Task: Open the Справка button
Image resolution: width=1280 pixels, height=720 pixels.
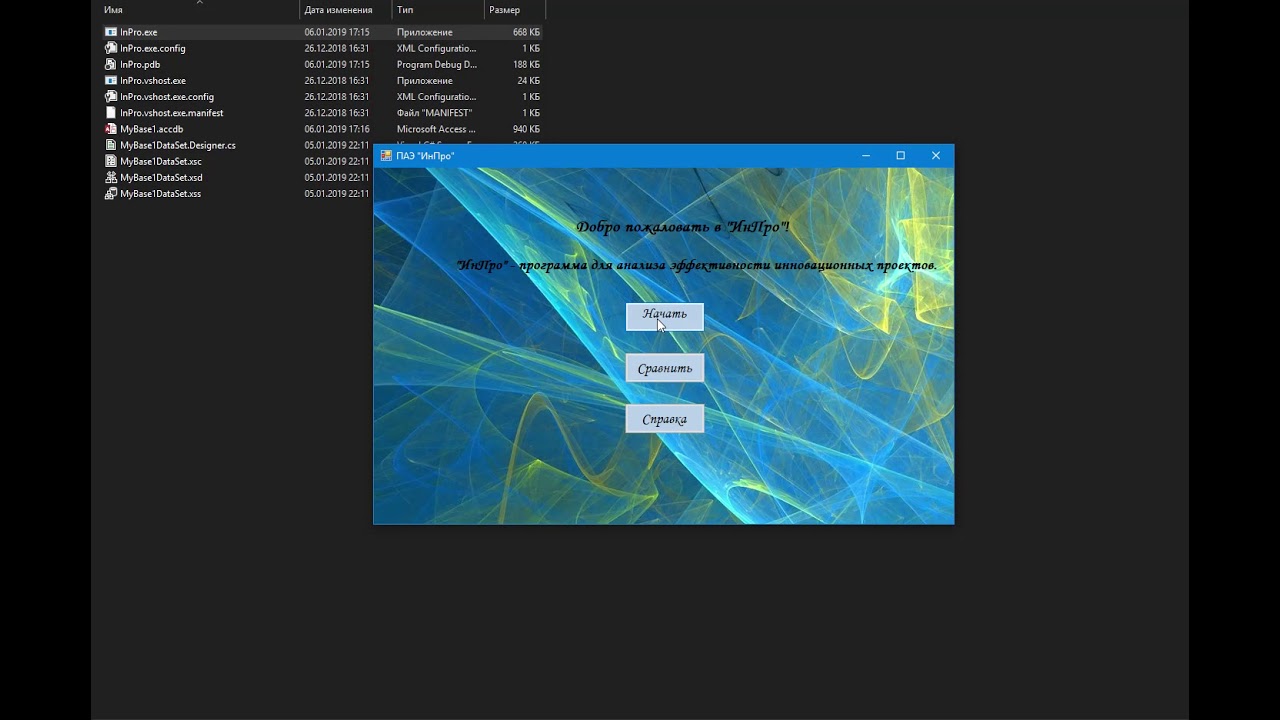Action: click(665, 419)
